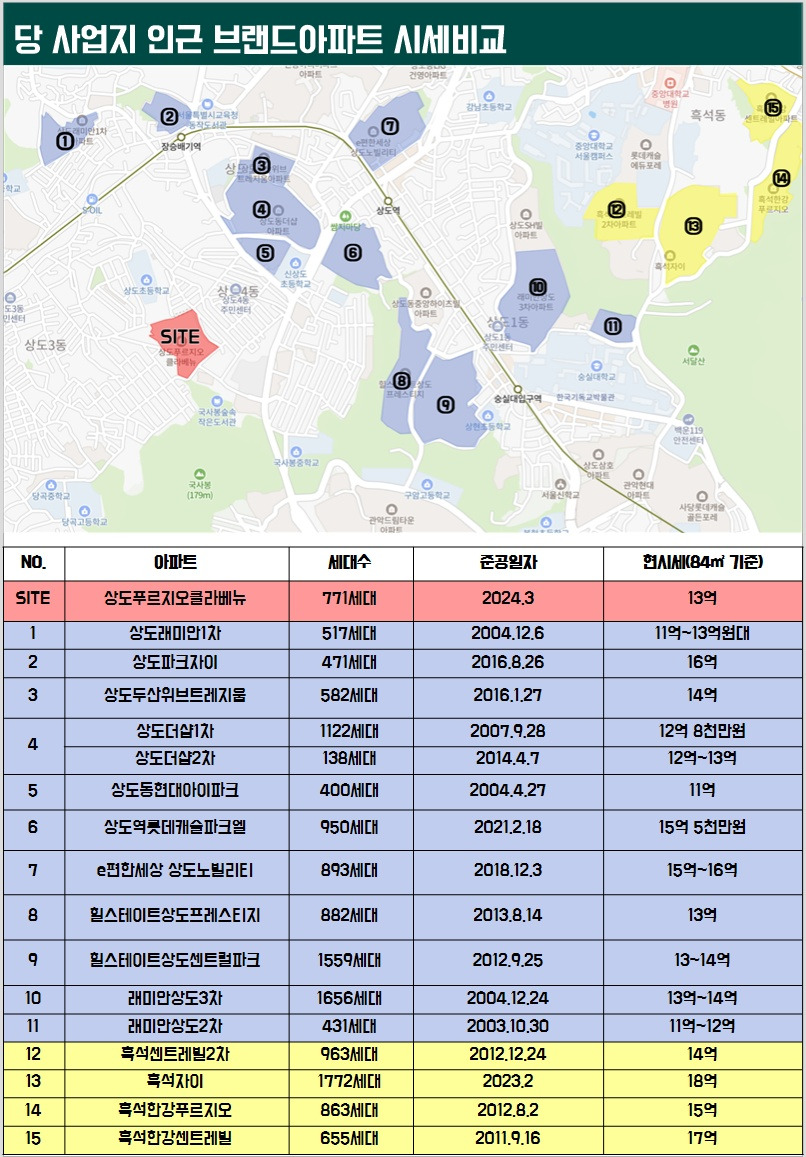806x1157 pixels.
Task: Select yellow marker 13 for 흑석자이
Action: pyautogui.click(x=692, y=226)
